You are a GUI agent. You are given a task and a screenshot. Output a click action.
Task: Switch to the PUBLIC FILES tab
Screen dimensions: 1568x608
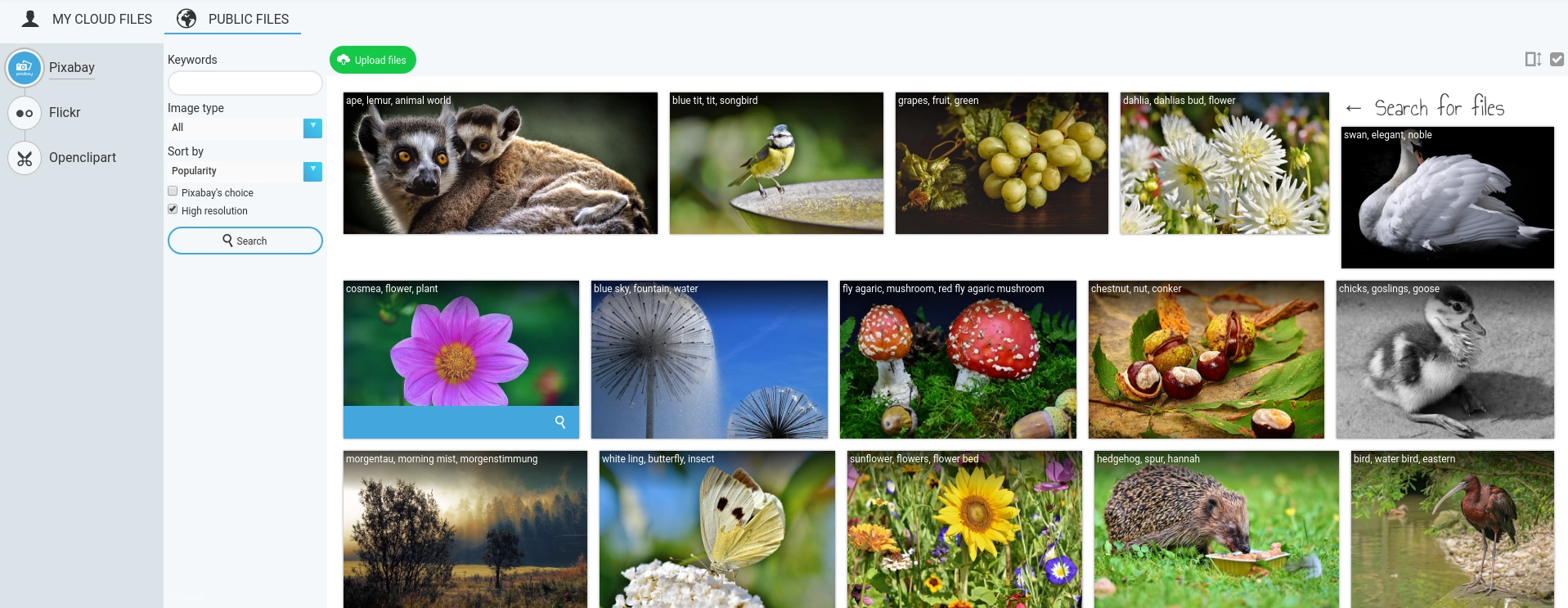pos(233,19)
